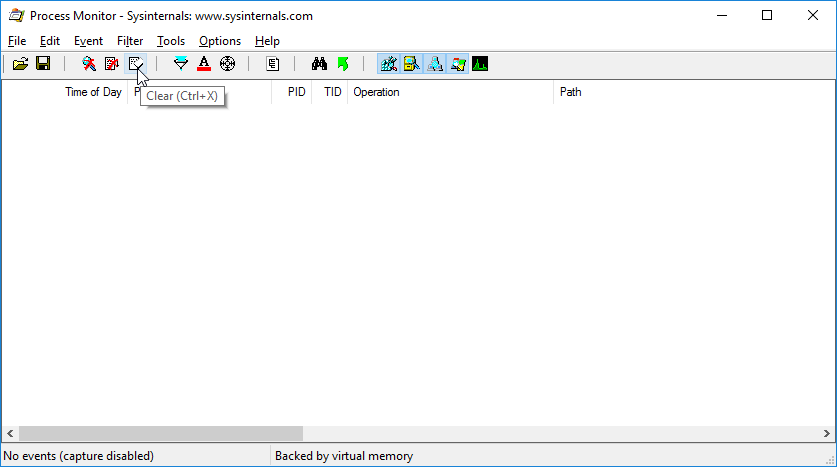Toggle Show Registry Activity filter
Image resolution: width=837 pixels, height=467 pixels.
coord(389,64)
